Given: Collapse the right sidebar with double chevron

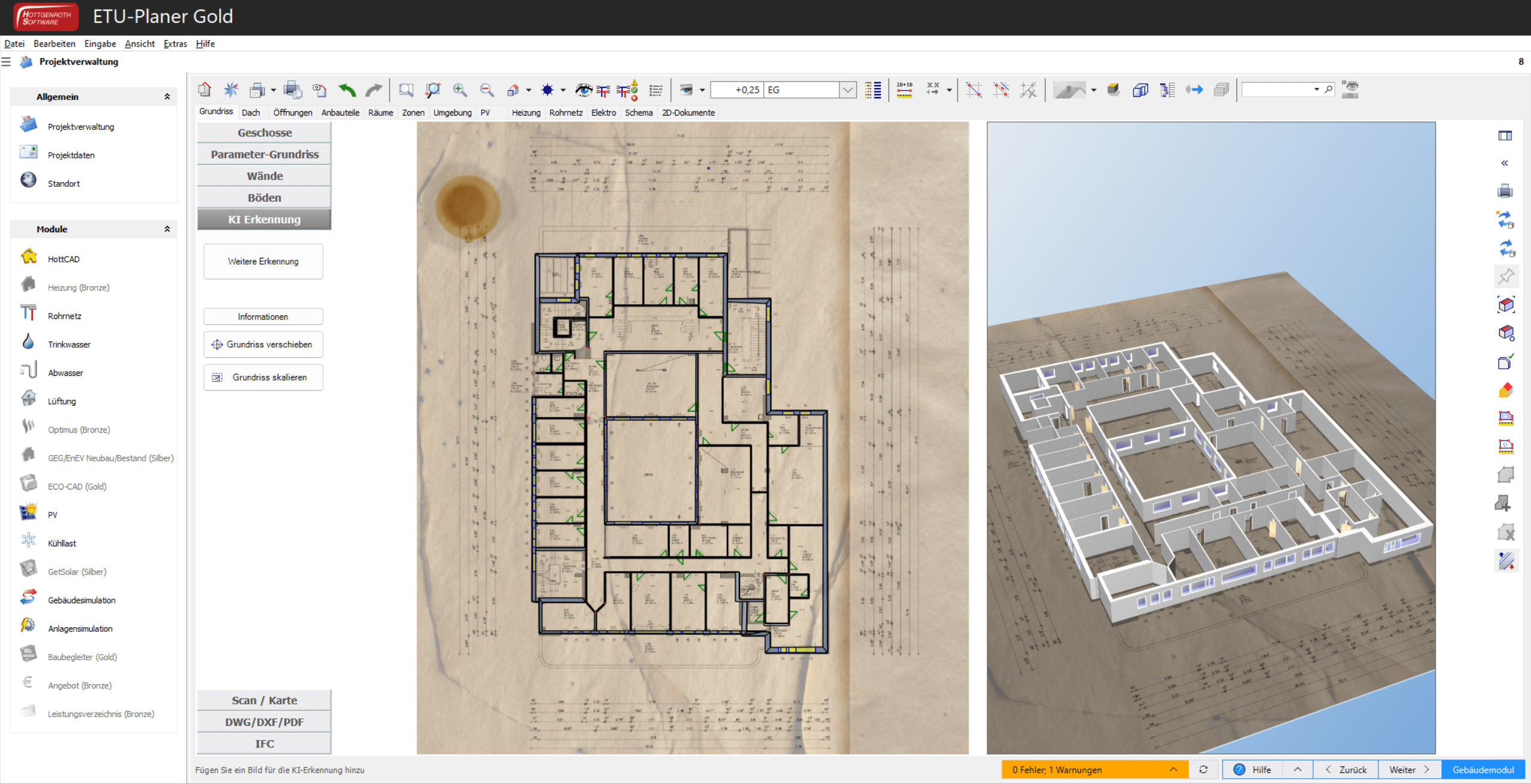Looking at the screenshot, I should point(1505,163).
